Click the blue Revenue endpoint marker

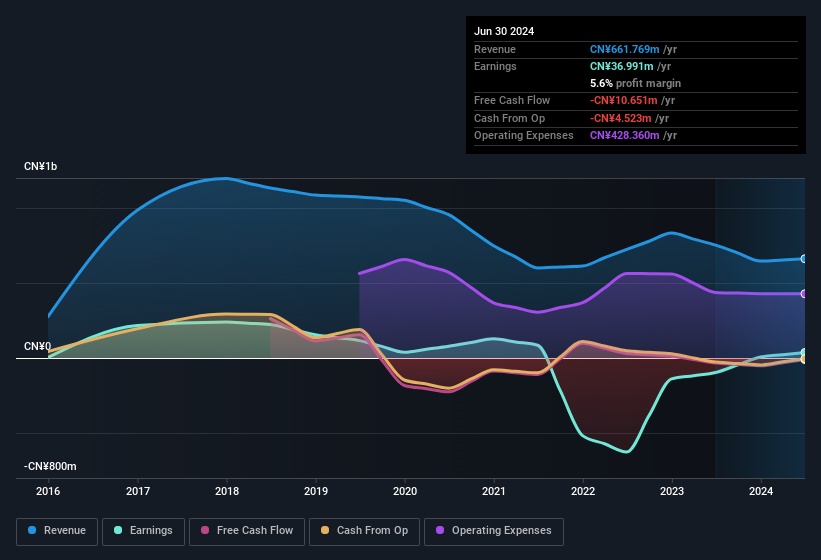click(804, 259)
